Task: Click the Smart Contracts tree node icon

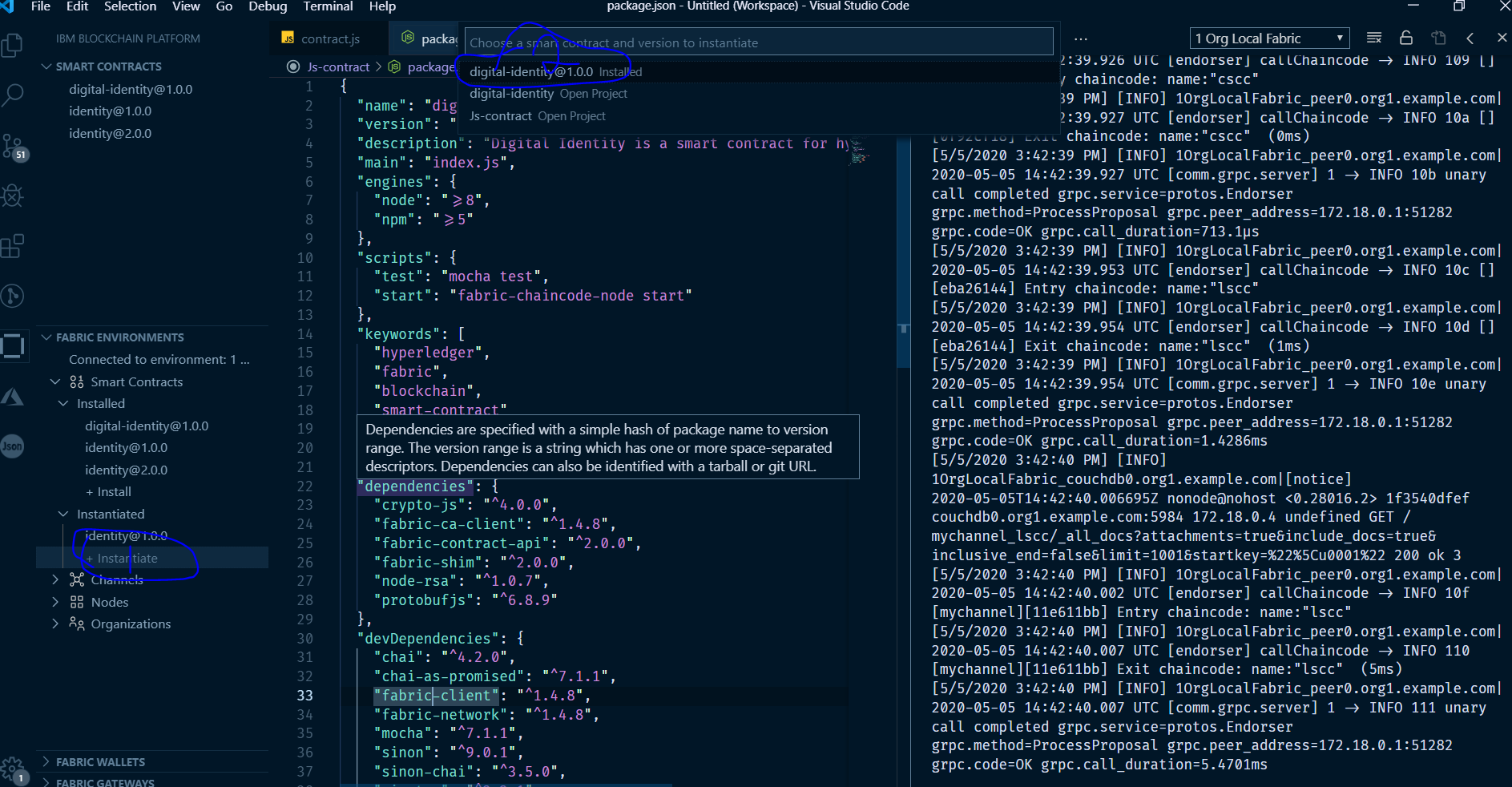Action: tap(77, 381)
